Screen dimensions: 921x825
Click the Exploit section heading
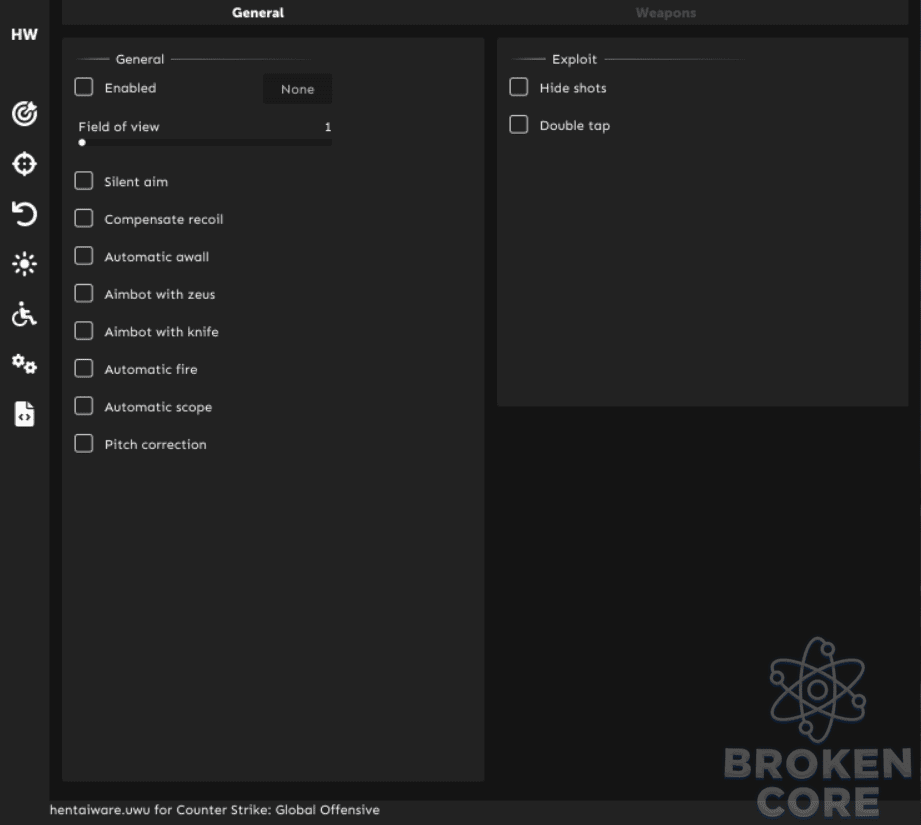pyautogui.click(x=574, y=59)
